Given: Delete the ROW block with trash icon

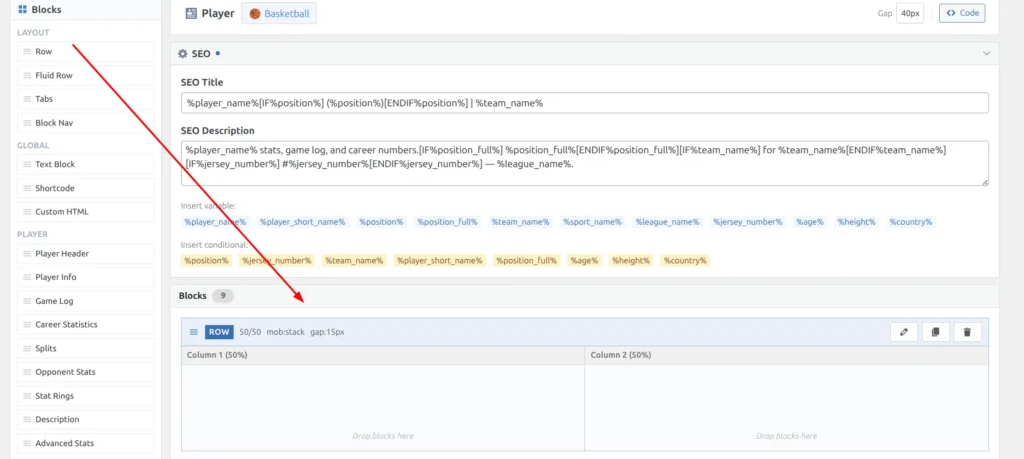Looking at the screenshot, I should (967, 332).
